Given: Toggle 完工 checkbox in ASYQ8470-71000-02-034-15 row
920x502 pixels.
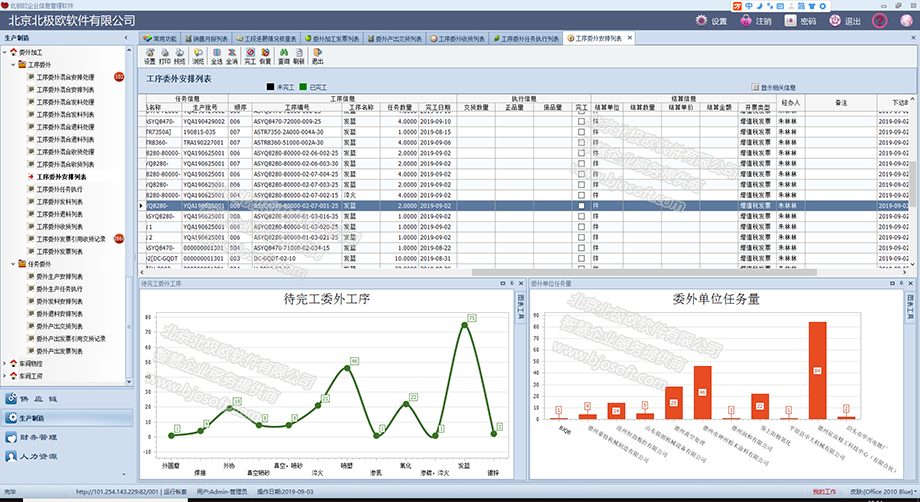Looking at the screenshot, I should pyautogui.click(x=581, y=248).
